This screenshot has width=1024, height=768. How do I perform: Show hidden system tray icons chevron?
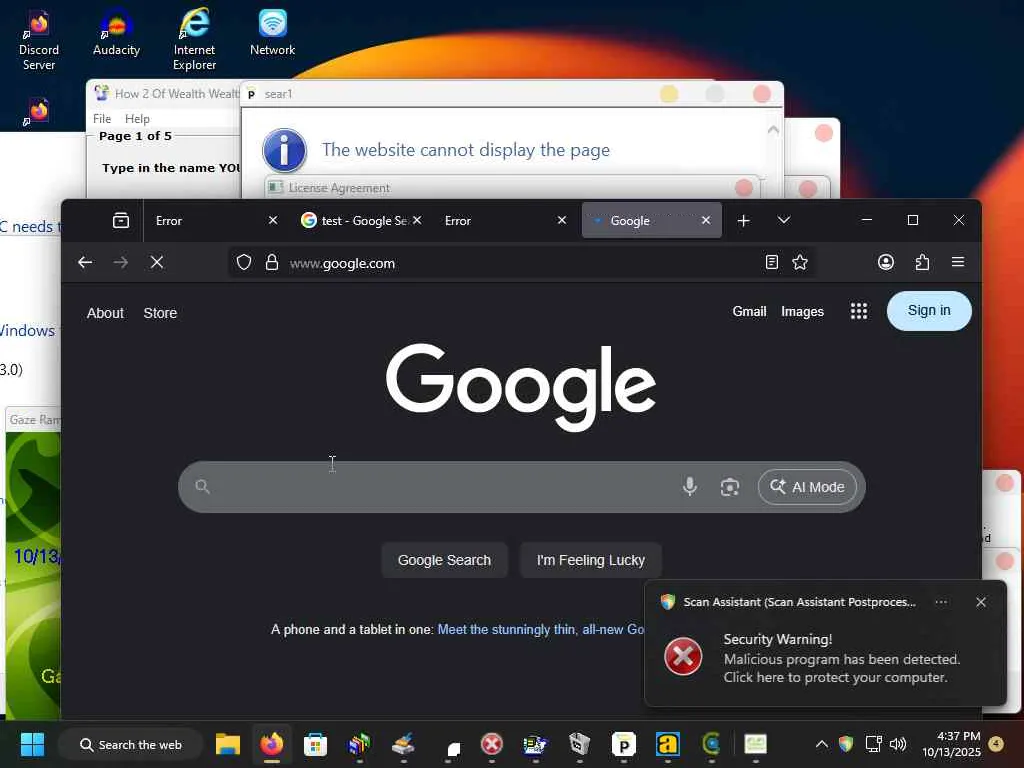click(822, 744)
